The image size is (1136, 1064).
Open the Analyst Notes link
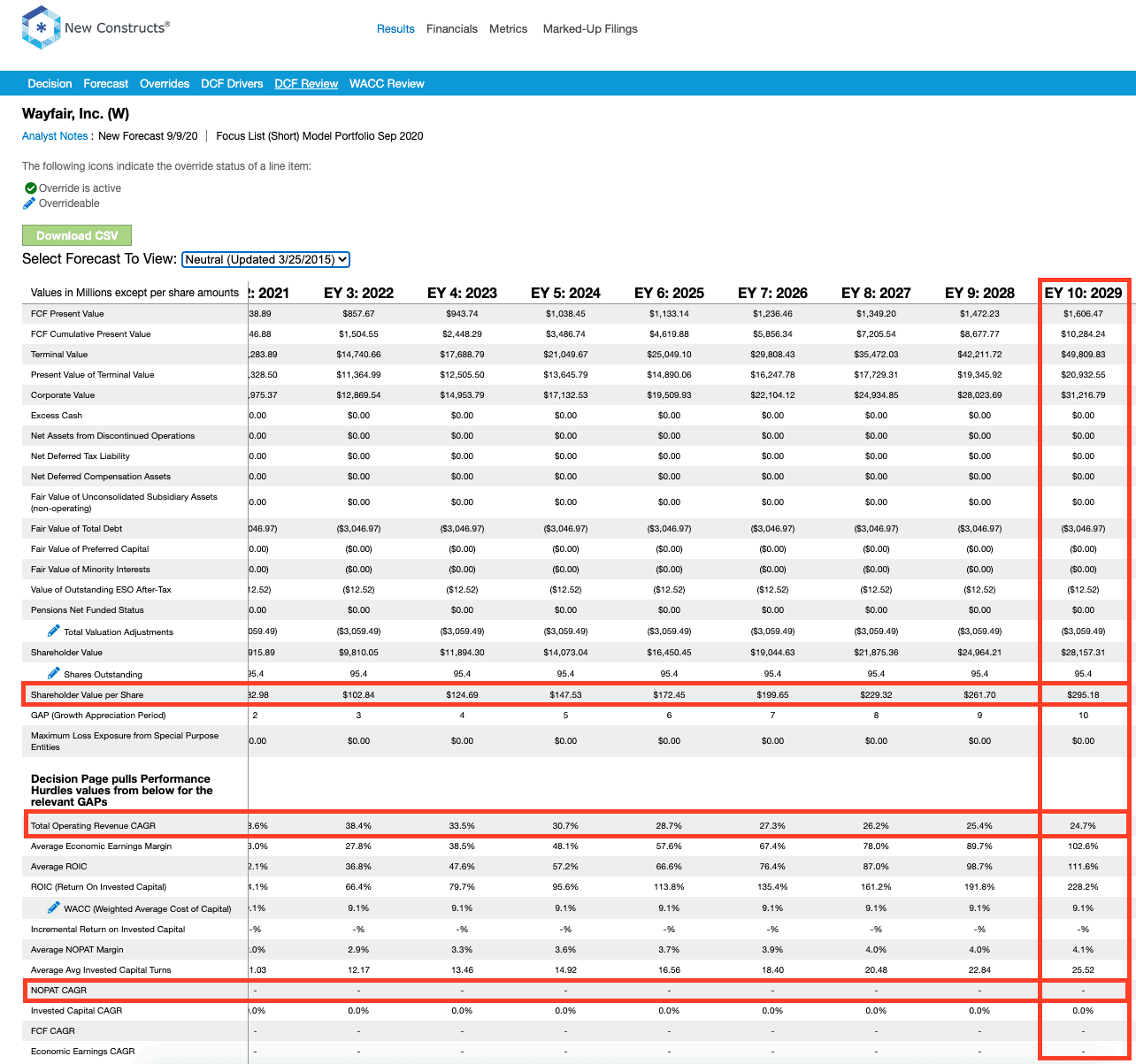point(55,136)
